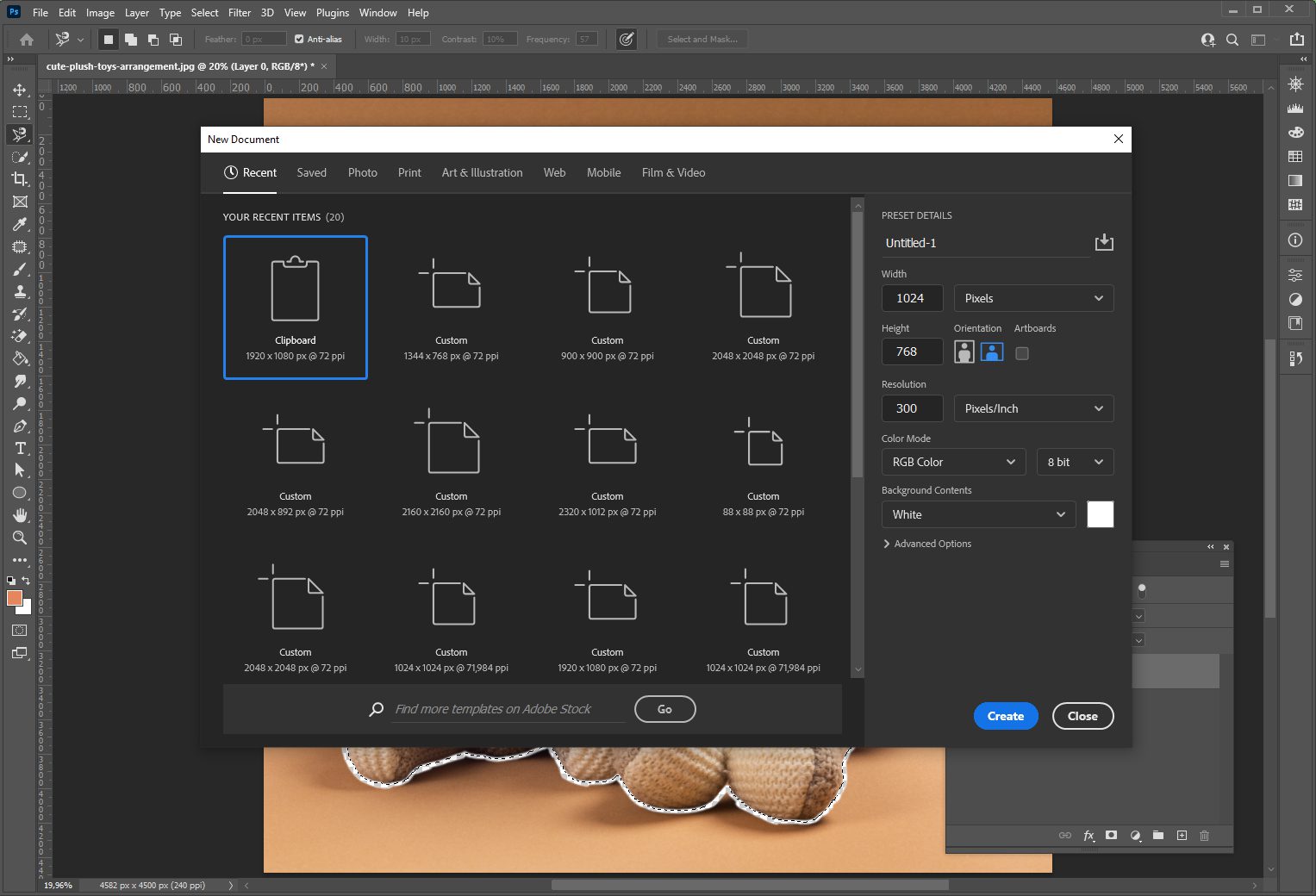Select the Magnetic Lasso tool in toolbar
Image resolution: width=1316 pixels, height=896 pixels.
[x=20, y=134]
